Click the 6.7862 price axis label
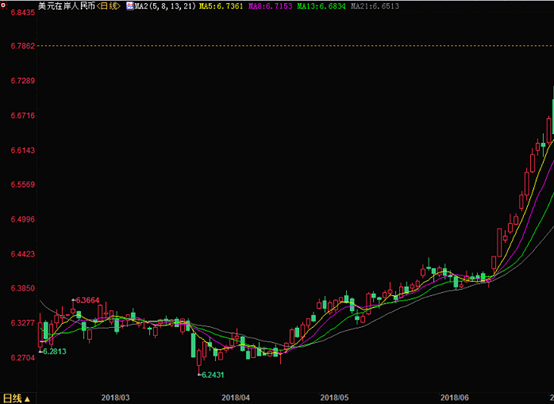Viewport: 554px width, 404px height. point(23,46)
